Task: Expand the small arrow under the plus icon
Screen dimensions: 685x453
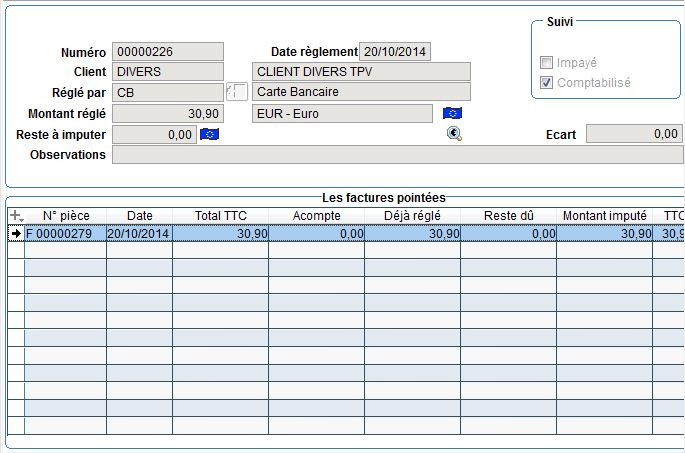Action: point(21,220)
